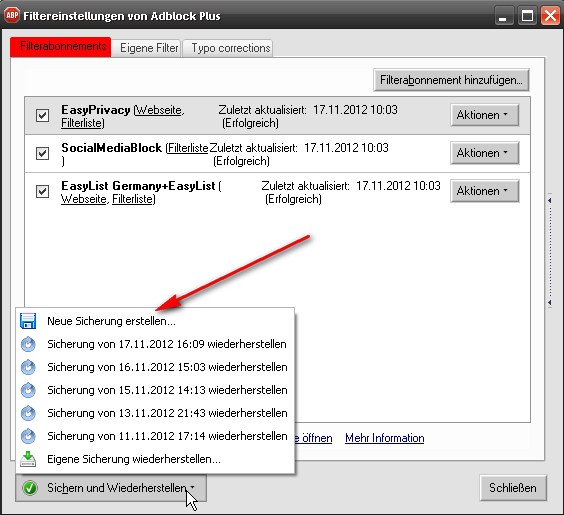The image size is (564, 515).
Task: Click restore icon beside 11.11.2012 17:14 backup
Action: pyautogui.click(x=28, y=436)
